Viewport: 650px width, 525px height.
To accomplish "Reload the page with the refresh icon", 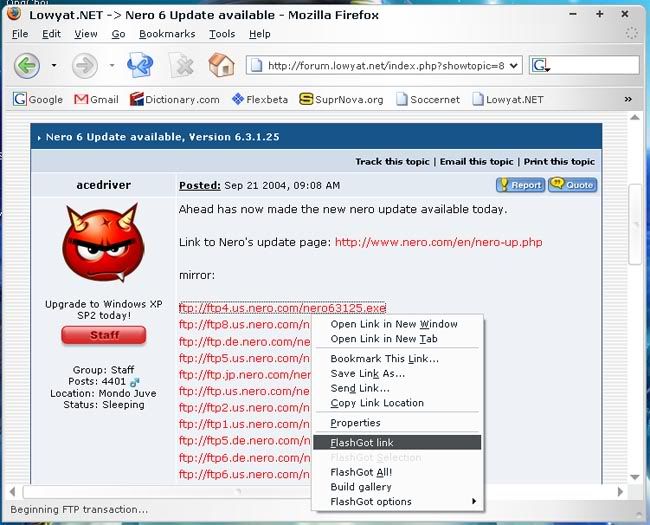I will coord(140,65).
